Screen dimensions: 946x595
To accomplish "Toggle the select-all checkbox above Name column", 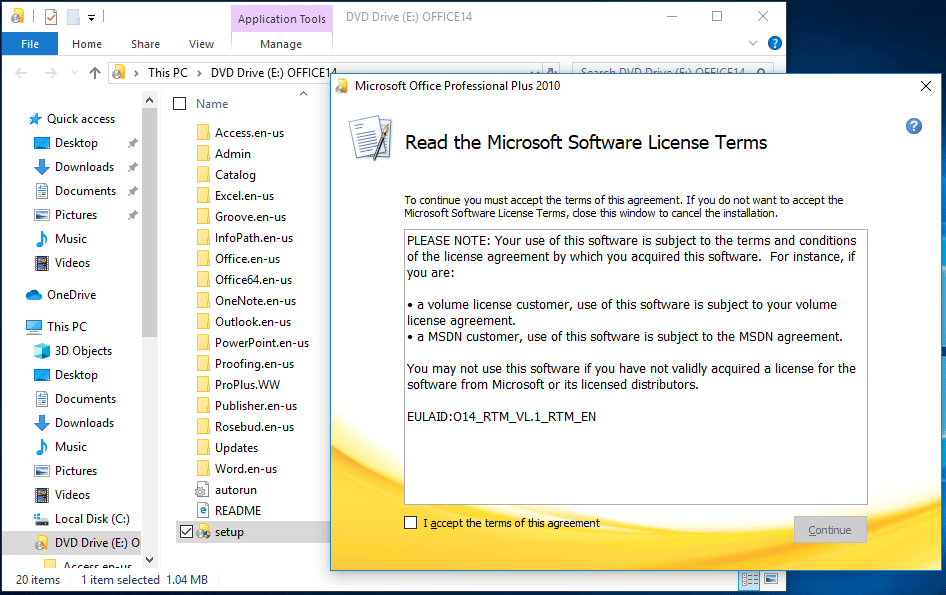I will click(x=180, y=103).
